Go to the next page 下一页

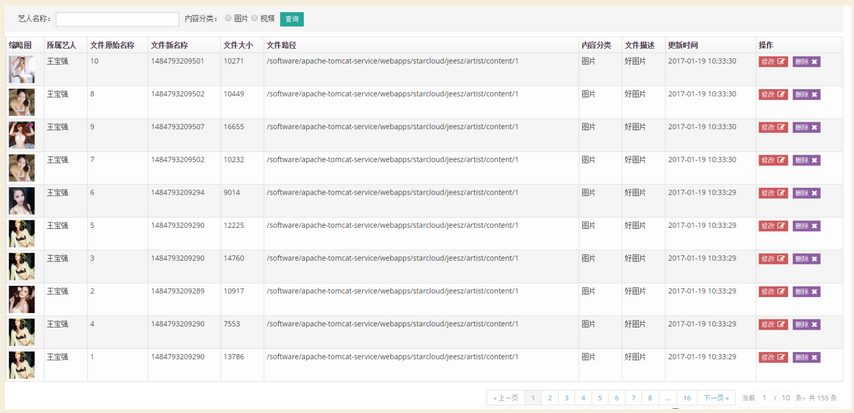coord(716,398)
